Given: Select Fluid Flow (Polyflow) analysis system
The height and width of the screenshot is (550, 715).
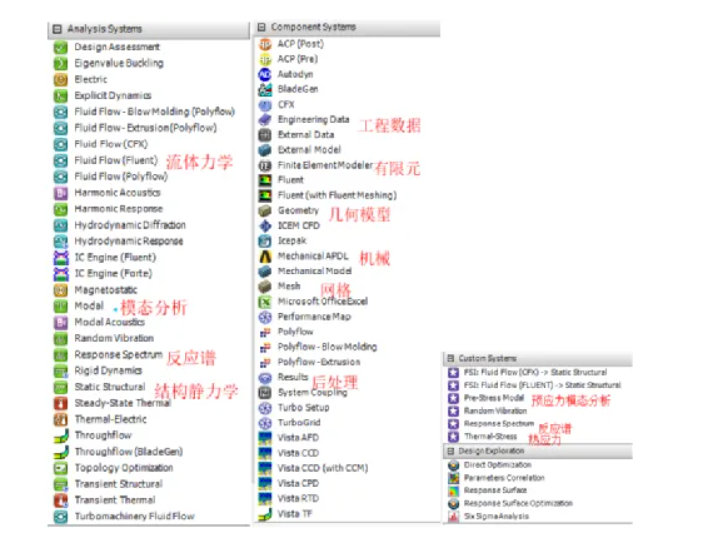Looking at the screenshot, I should 121,176.
